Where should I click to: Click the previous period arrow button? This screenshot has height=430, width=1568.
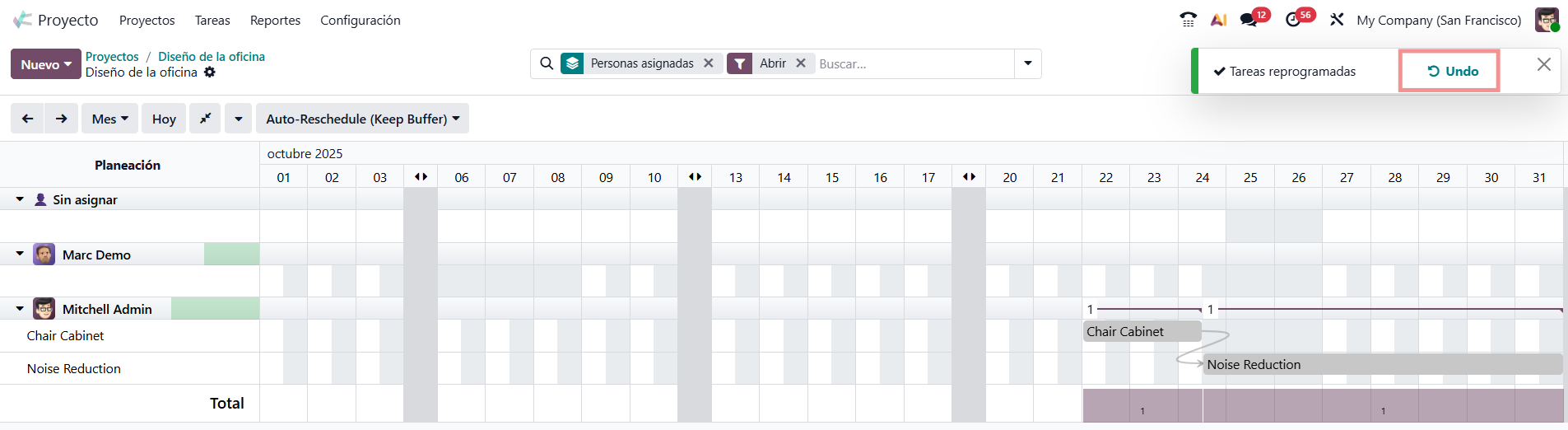27,119
